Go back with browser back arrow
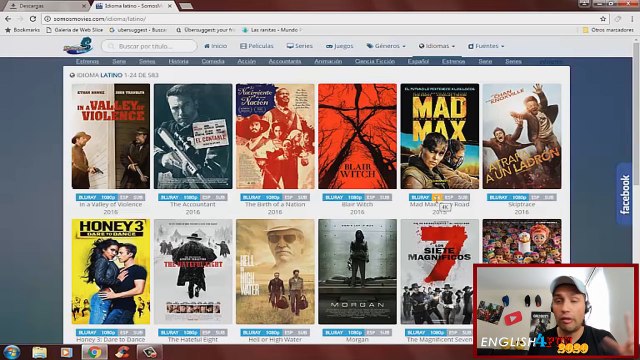Screen dimensions: 640x360 point(8,19)
